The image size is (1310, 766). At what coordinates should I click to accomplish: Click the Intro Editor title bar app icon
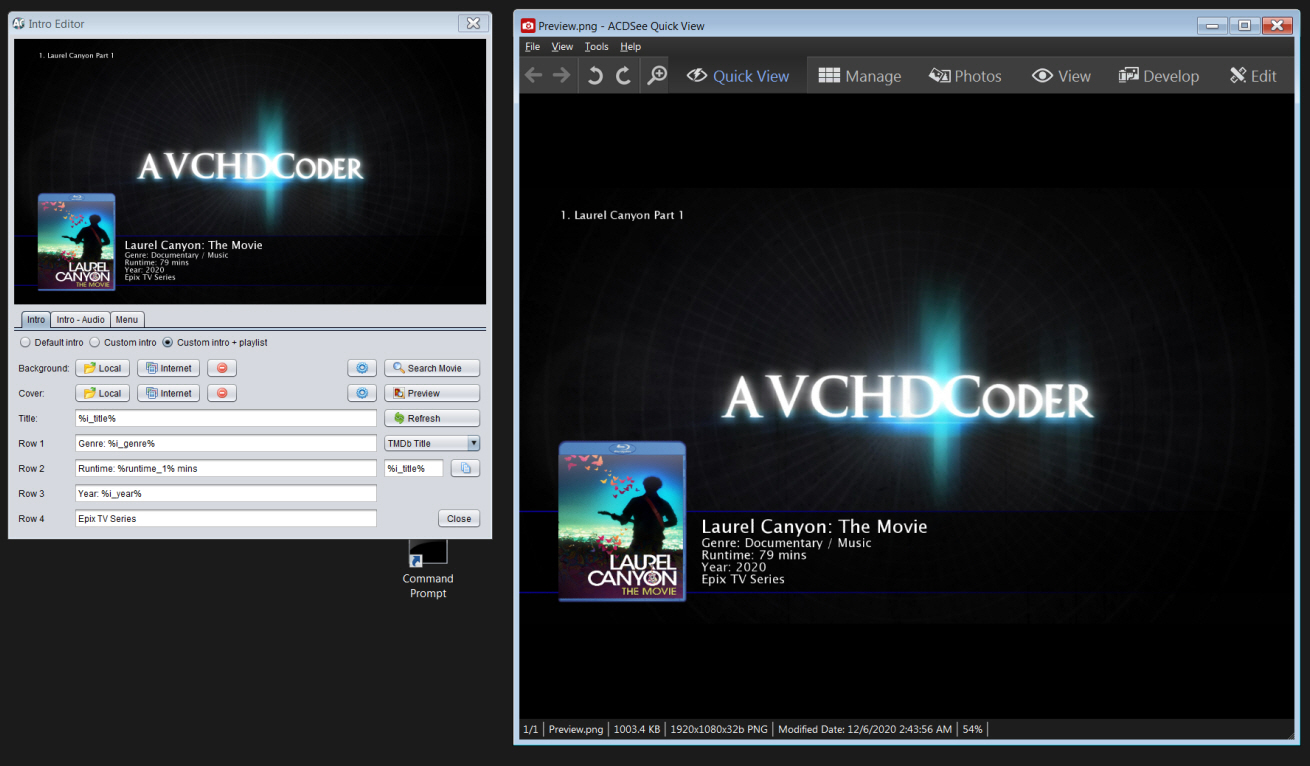pos(18,23)
